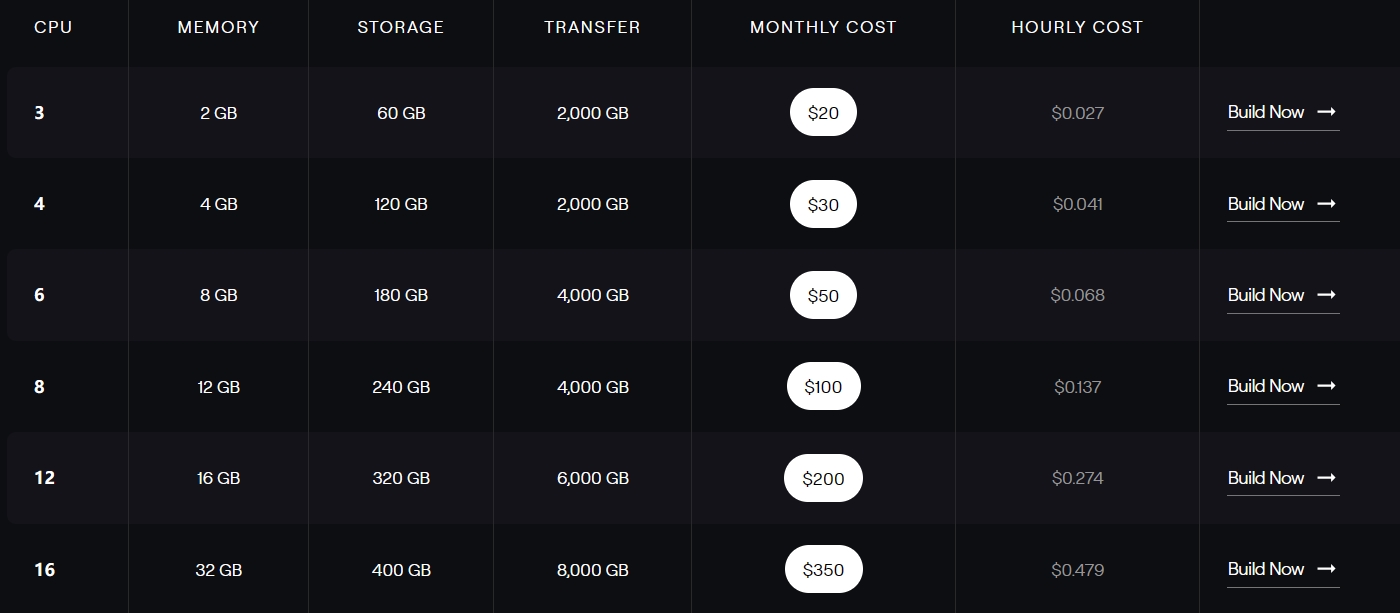The height and width of the screenshot is (613, 1400).
Task: Click the arrow icon in the 4 CPU row
Action: point(1327,204)
